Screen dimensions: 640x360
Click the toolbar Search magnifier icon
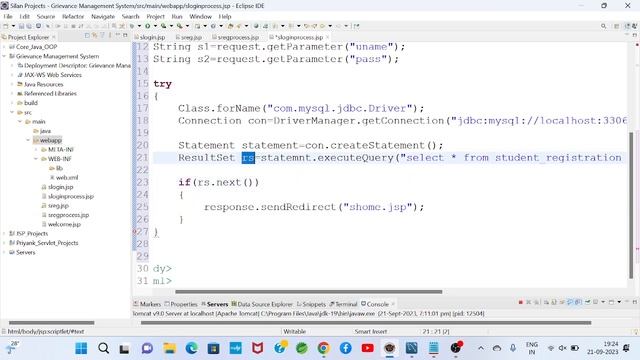(x=603, y=26)
